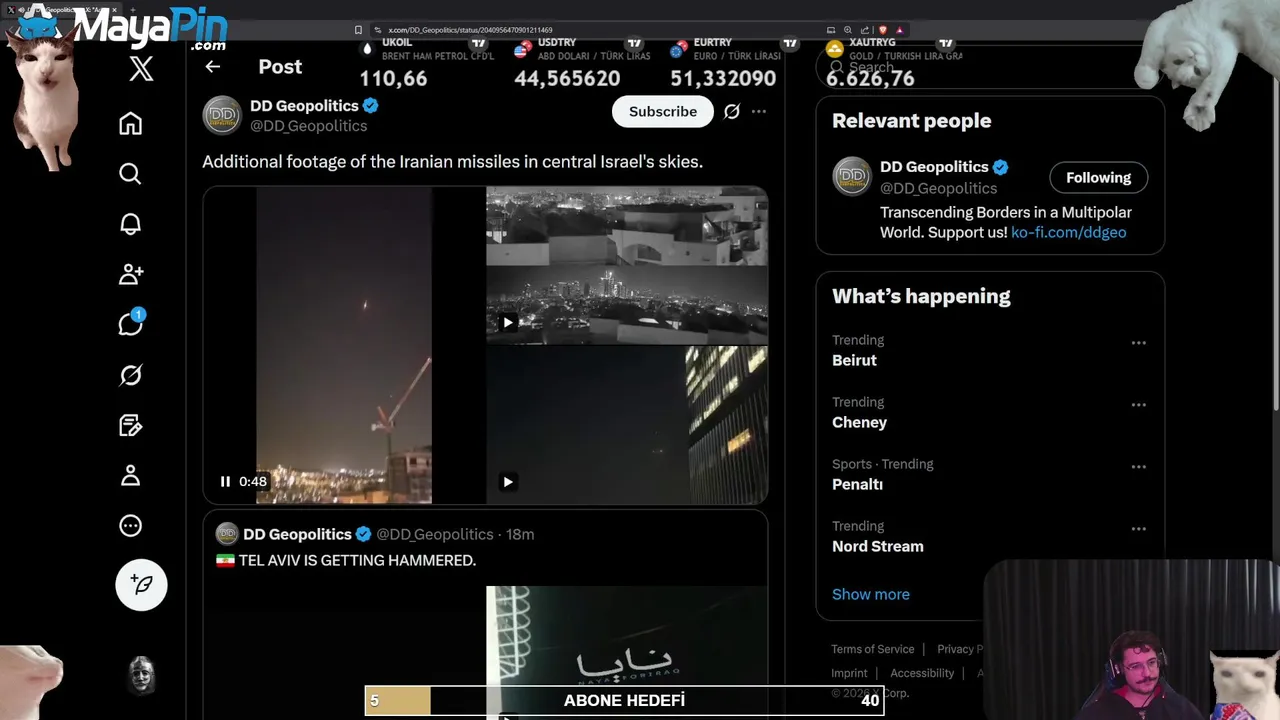Image resolution: width=1280 pixels, height=720 pixels.
Task: Open site settings icon in address bar
Action: [x=378, y=30]
